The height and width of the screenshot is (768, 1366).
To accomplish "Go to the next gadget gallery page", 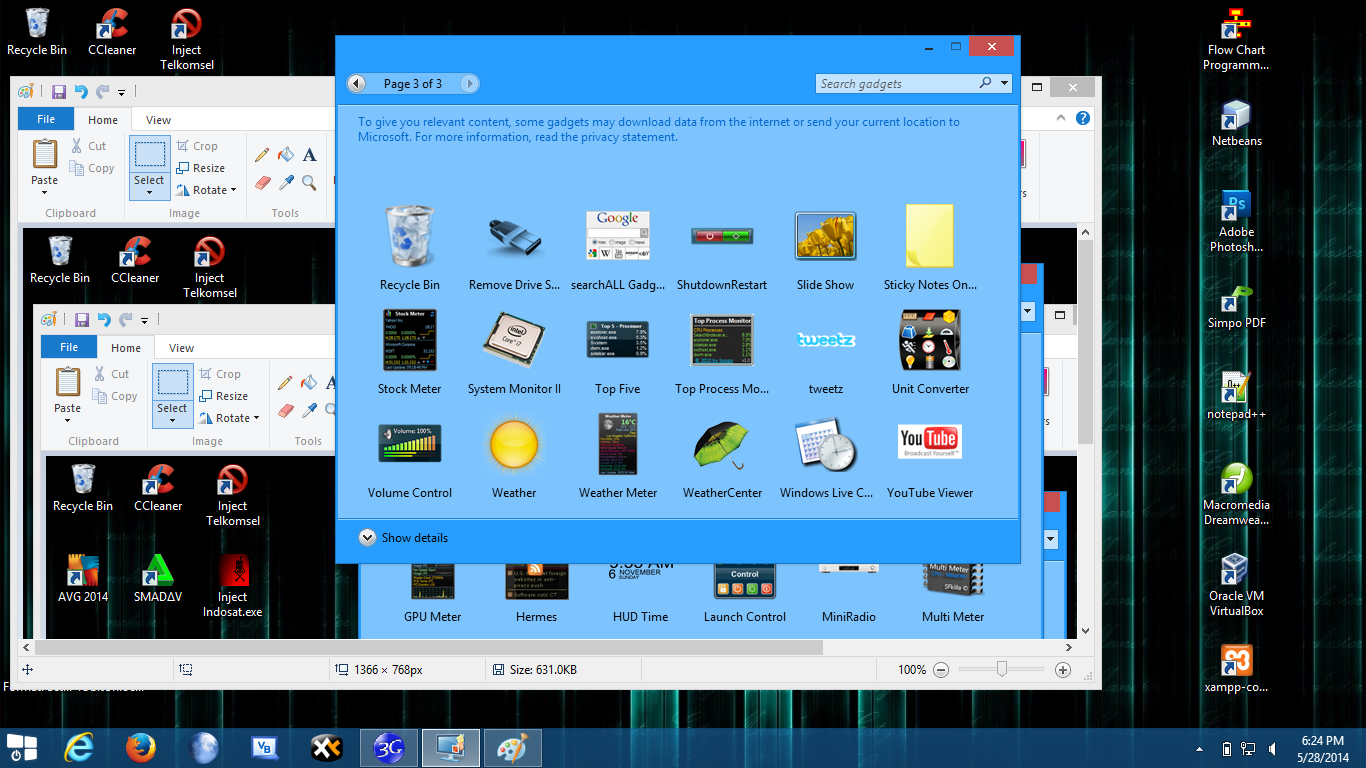I will point(469,84).
